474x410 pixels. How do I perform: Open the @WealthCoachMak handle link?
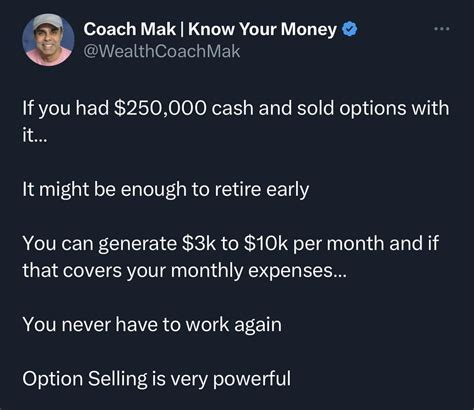[x=162, y=51]
